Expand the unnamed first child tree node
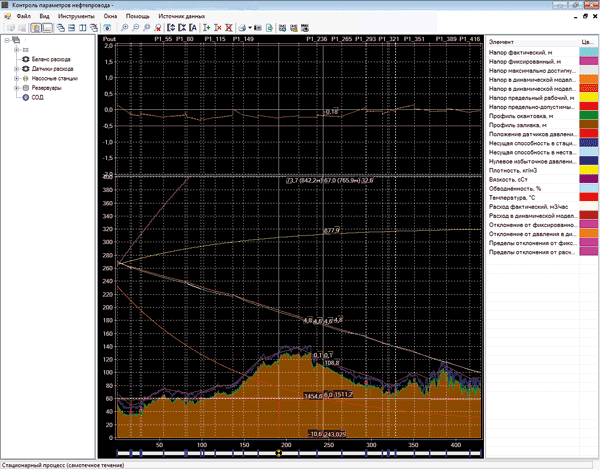 point(16,50)
